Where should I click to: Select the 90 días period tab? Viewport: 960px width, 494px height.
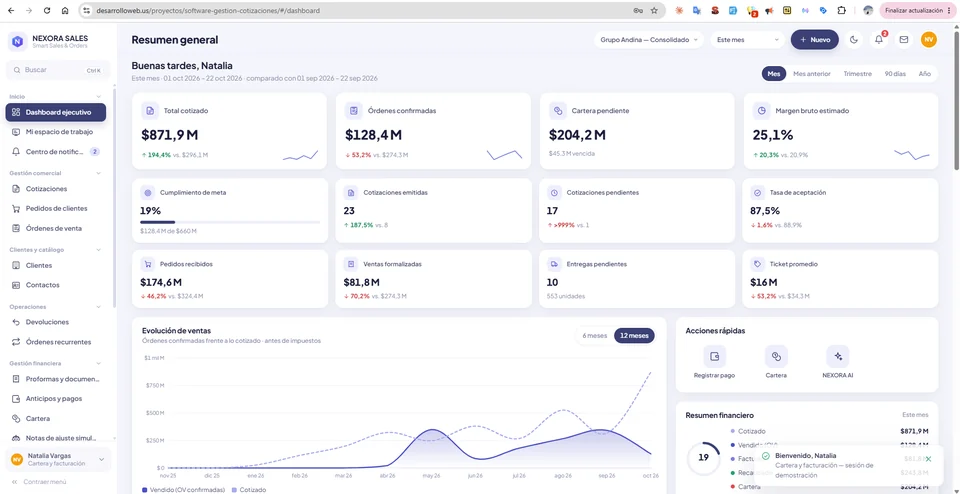coord(894,73)
